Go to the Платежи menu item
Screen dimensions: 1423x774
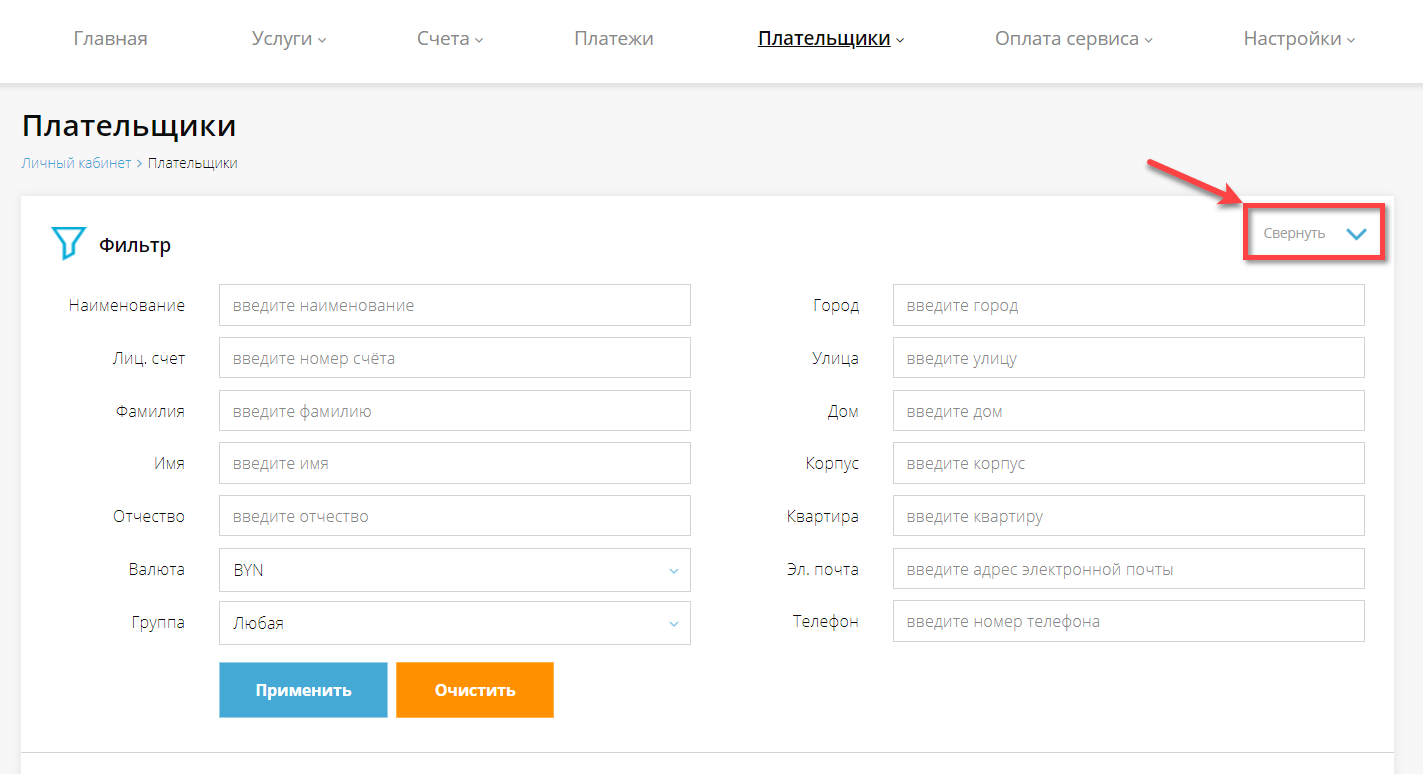[614, 39]
